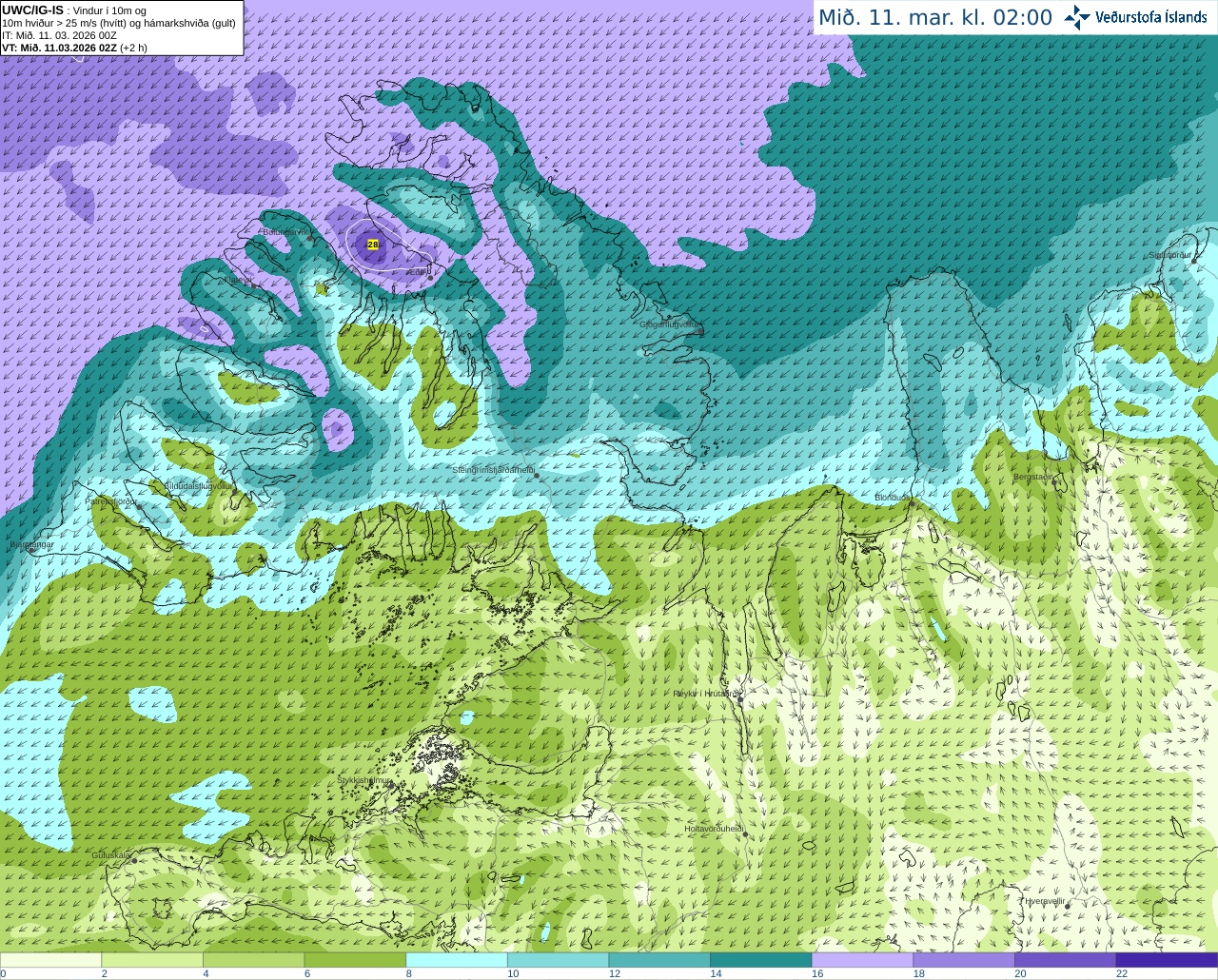Viewport: 1218px width, 980px height.
Task: Click the Bíldudalsflugvöllur station label
Action: click(198, 485)
